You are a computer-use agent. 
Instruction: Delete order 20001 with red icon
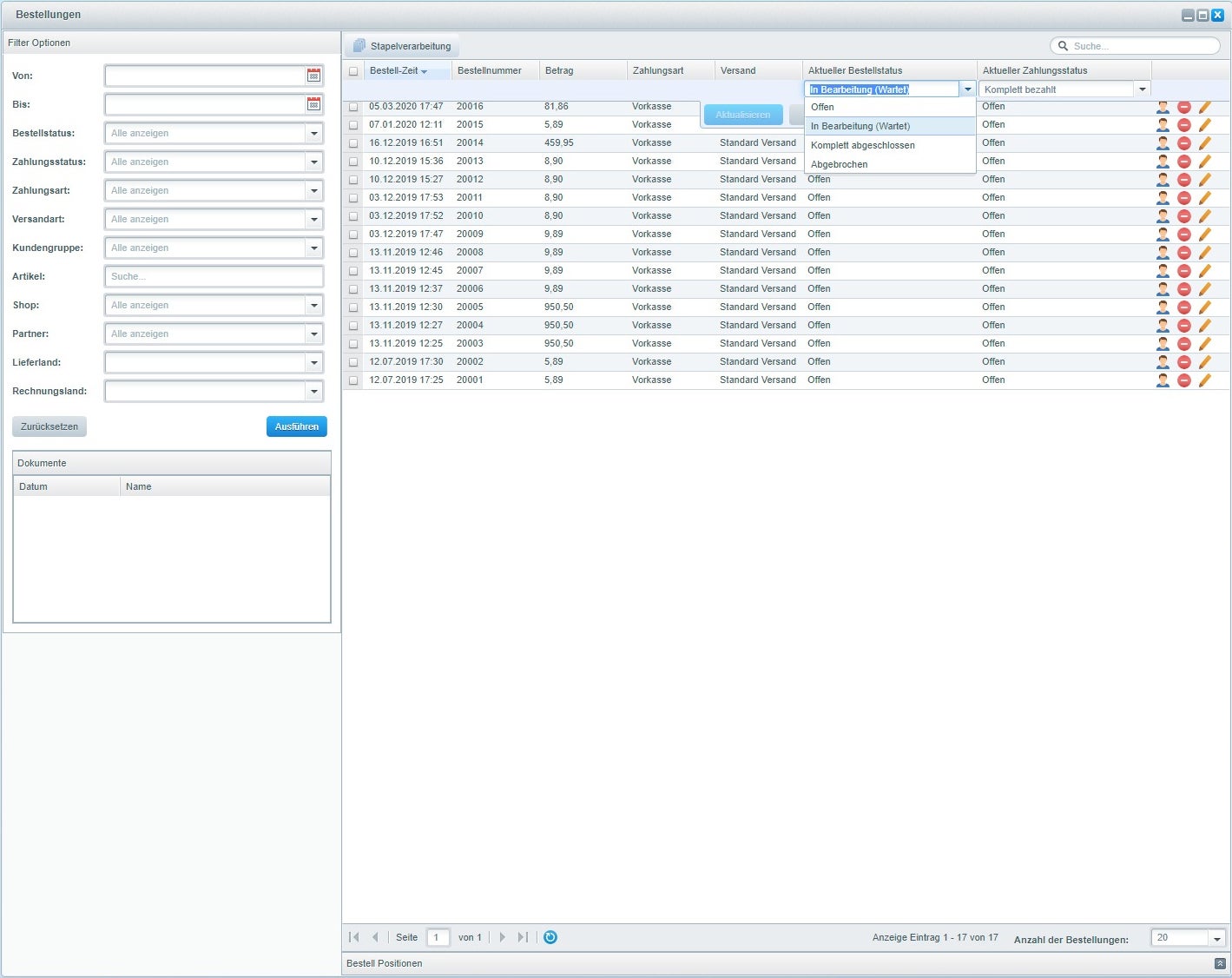coord(1183,380)
